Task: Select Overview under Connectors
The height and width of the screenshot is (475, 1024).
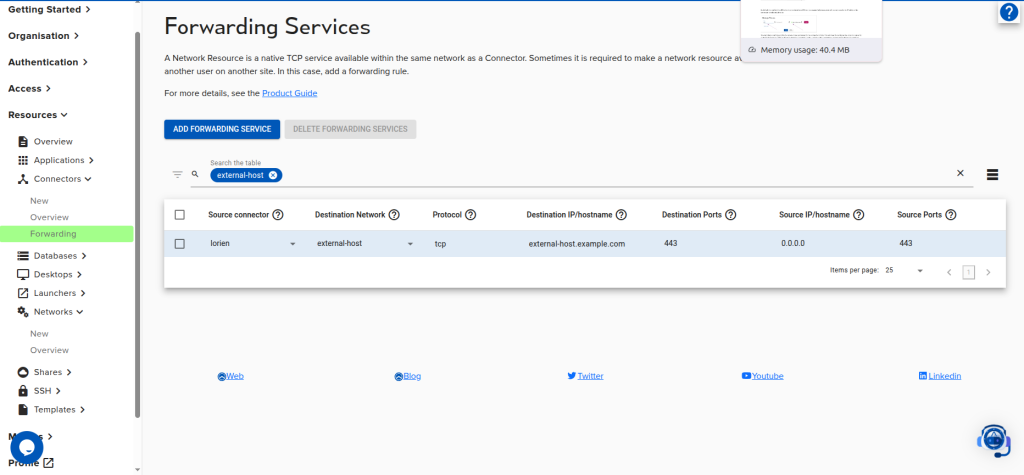Action: 49,217
